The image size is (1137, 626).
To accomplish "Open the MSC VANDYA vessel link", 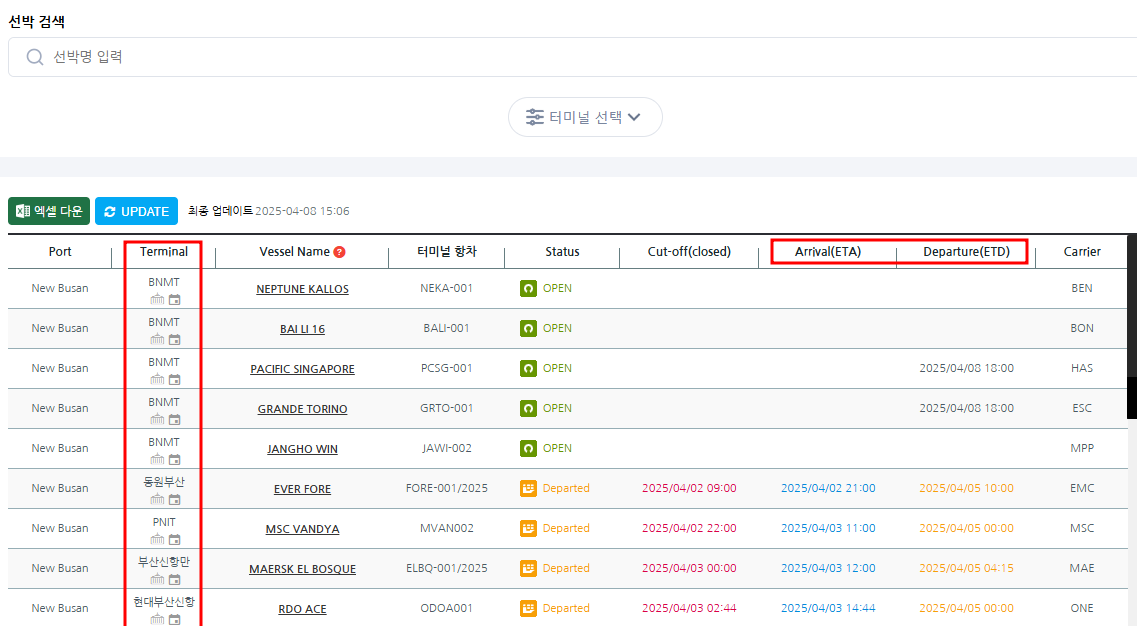I will pos(302,529).
